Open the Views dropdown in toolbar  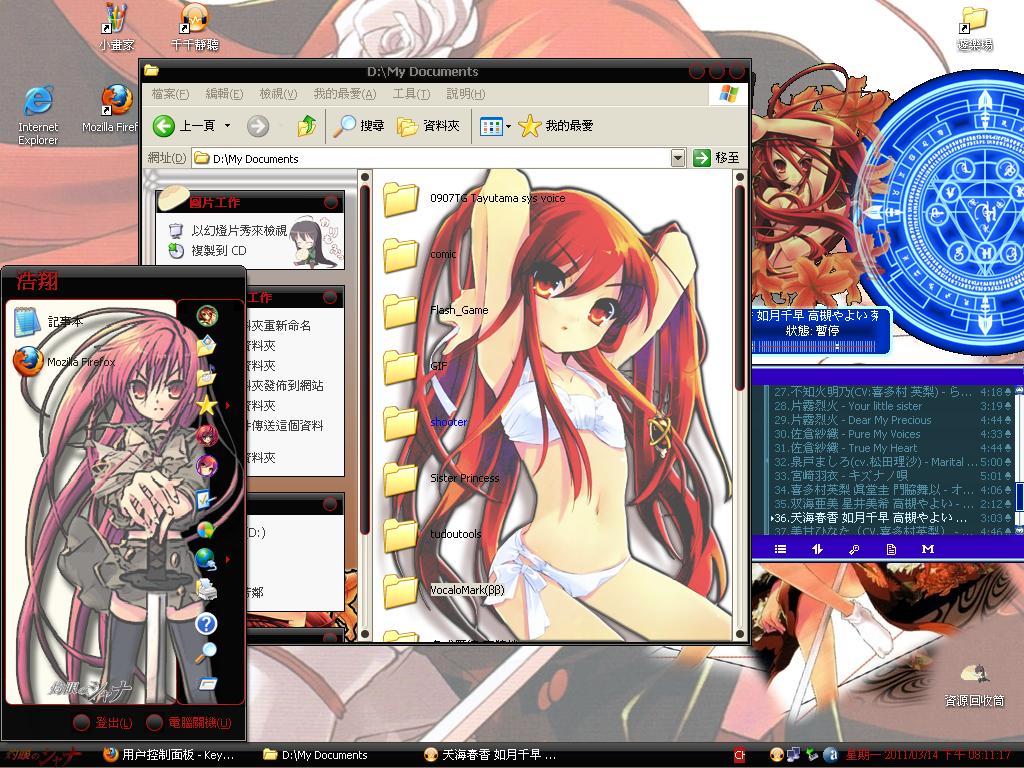tap(508, 126)
